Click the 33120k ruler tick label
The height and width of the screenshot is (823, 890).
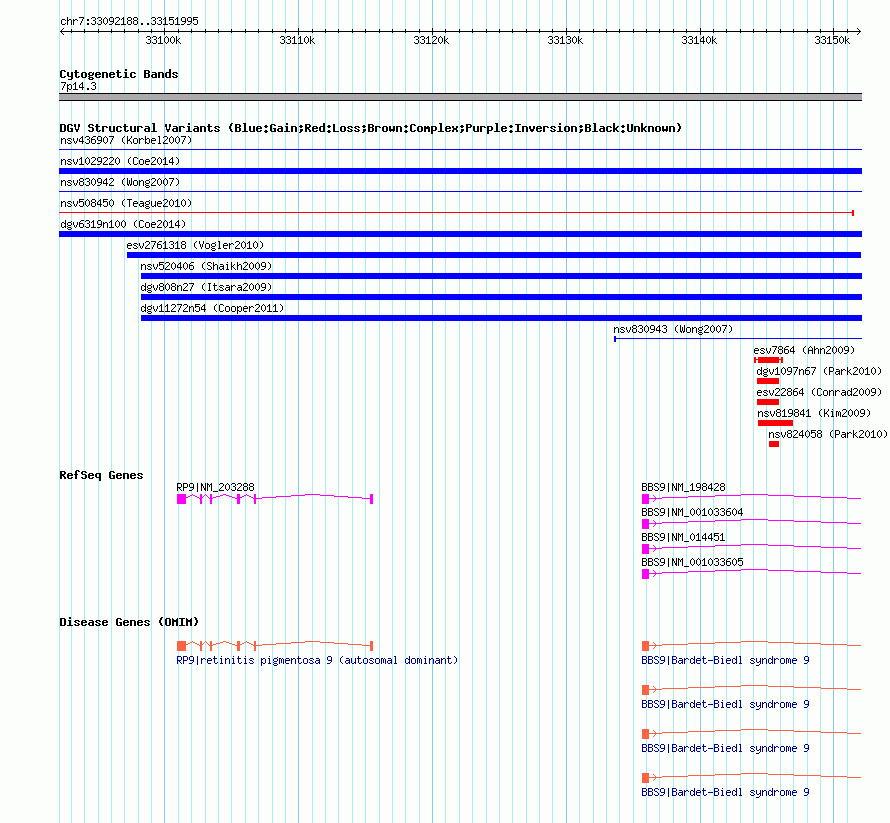431,40
